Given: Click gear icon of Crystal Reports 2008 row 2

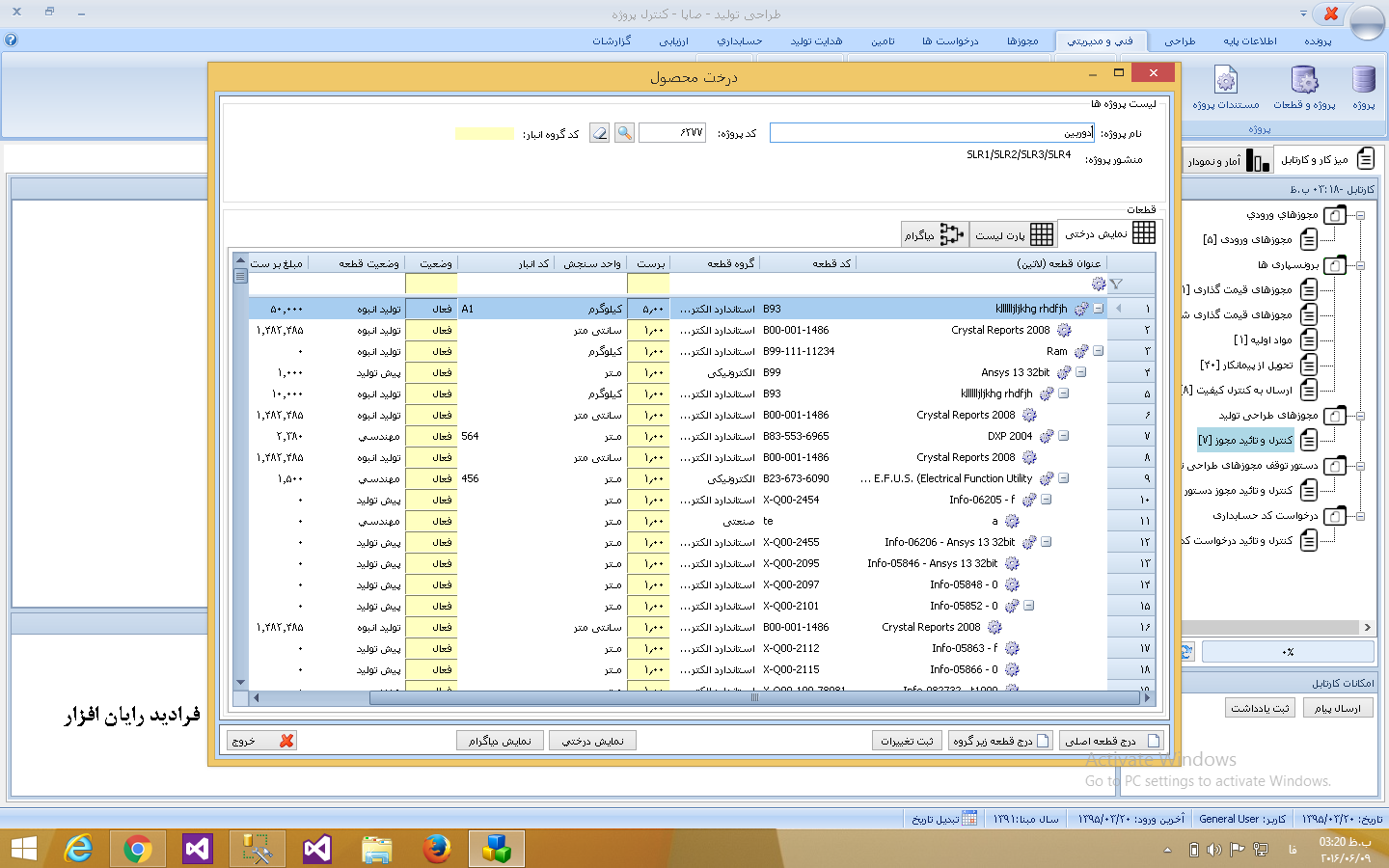Looking at the screenshot, I should click(1064, 330).
